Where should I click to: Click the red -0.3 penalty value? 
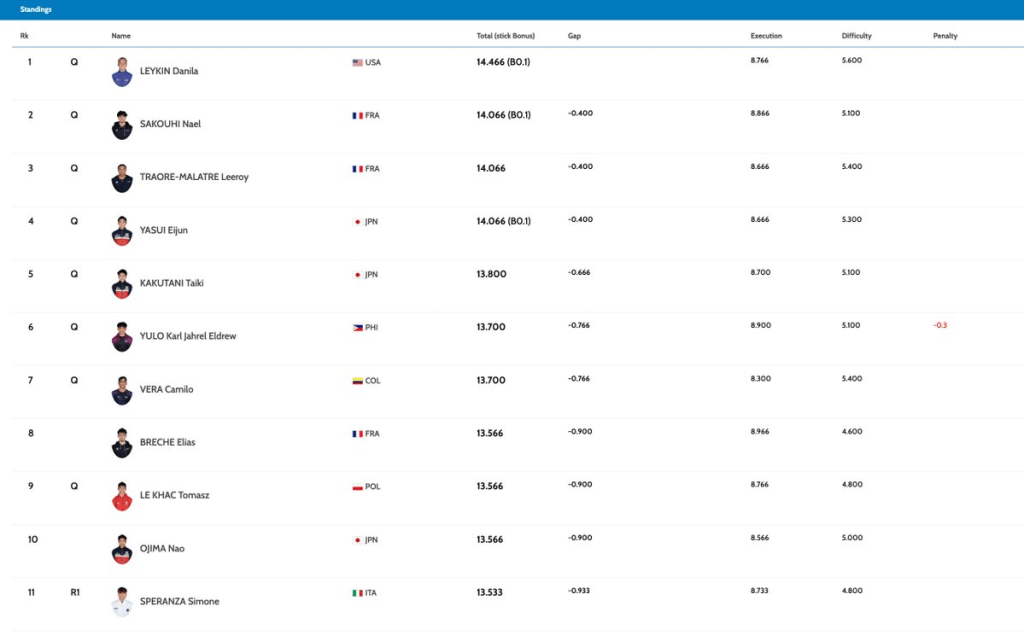click(x=940, y=326)
